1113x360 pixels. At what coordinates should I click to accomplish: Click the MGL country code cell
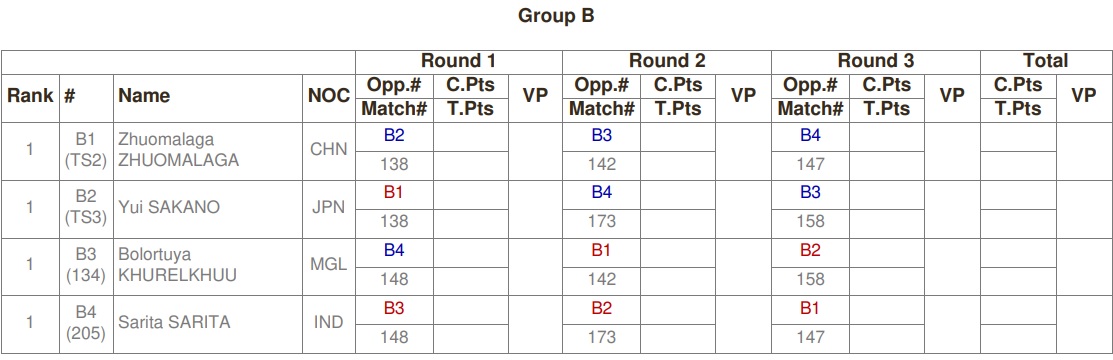(x=329, y=265)
